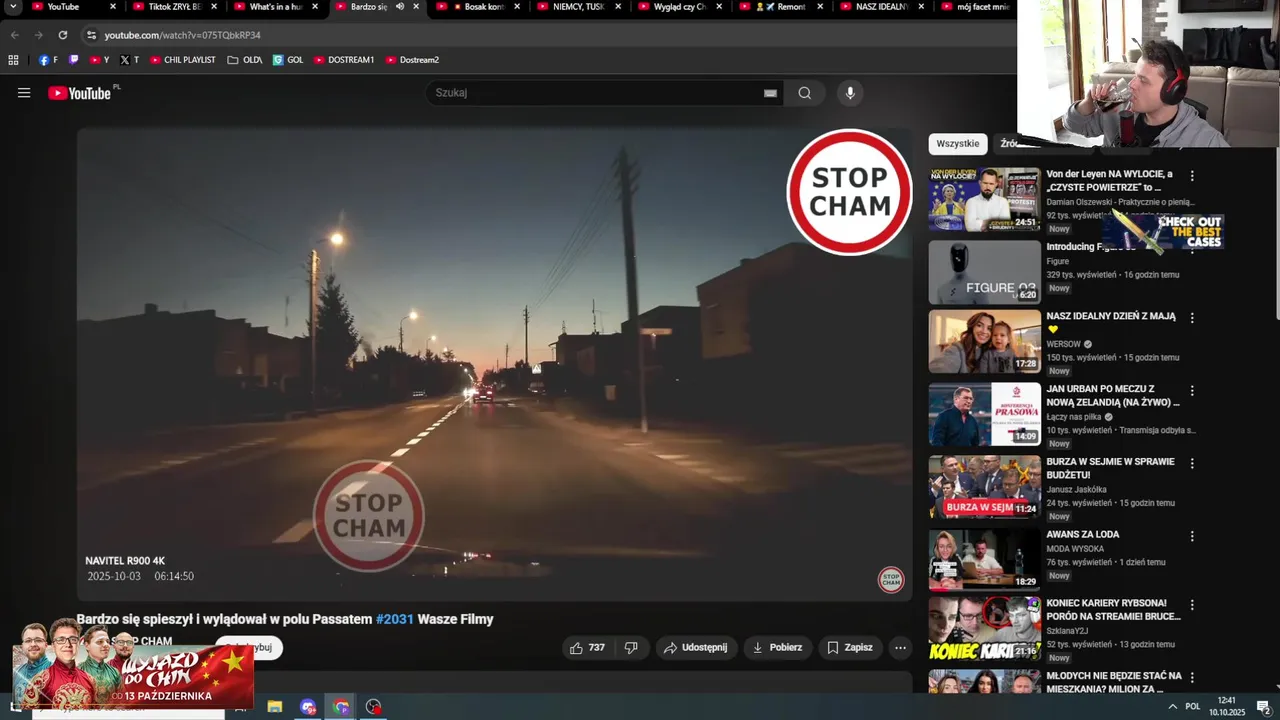The height and width of the screenshot is (720, 1280).
Task: Expand the OLD\ bookmarks folder
Action: (245, 60)
